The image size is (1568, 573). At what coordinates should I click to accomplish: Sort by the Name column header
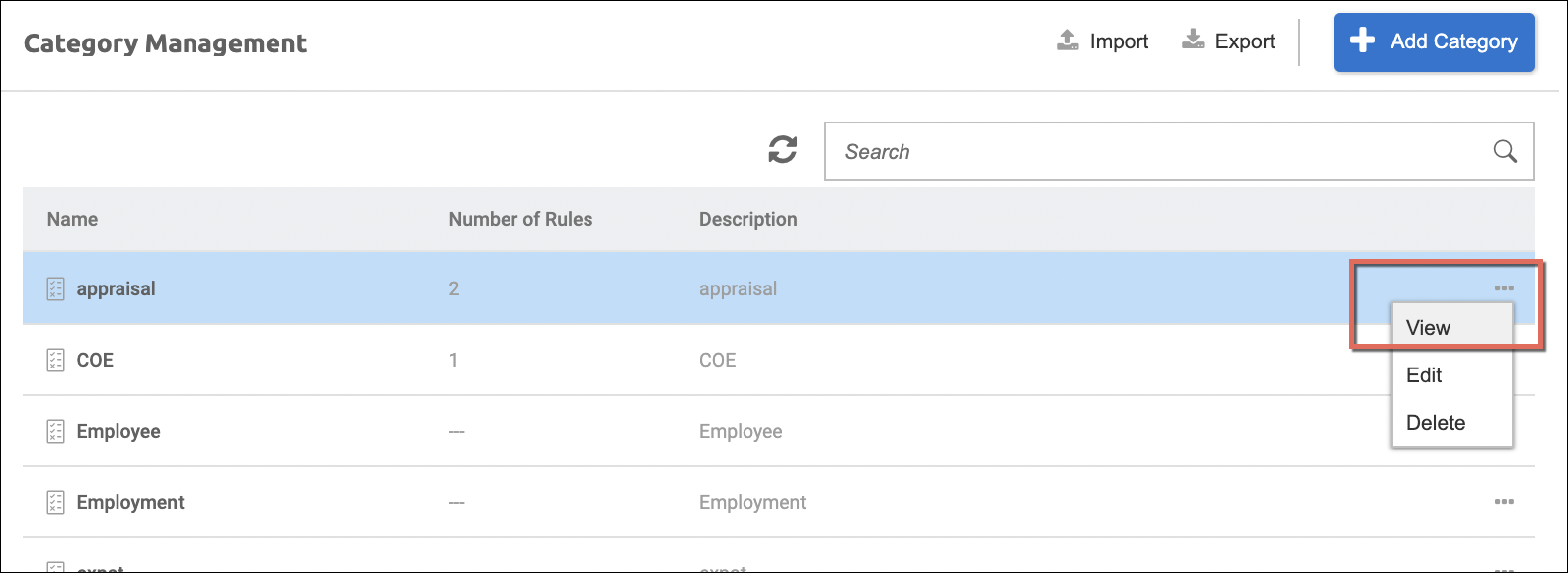(72, 219)
